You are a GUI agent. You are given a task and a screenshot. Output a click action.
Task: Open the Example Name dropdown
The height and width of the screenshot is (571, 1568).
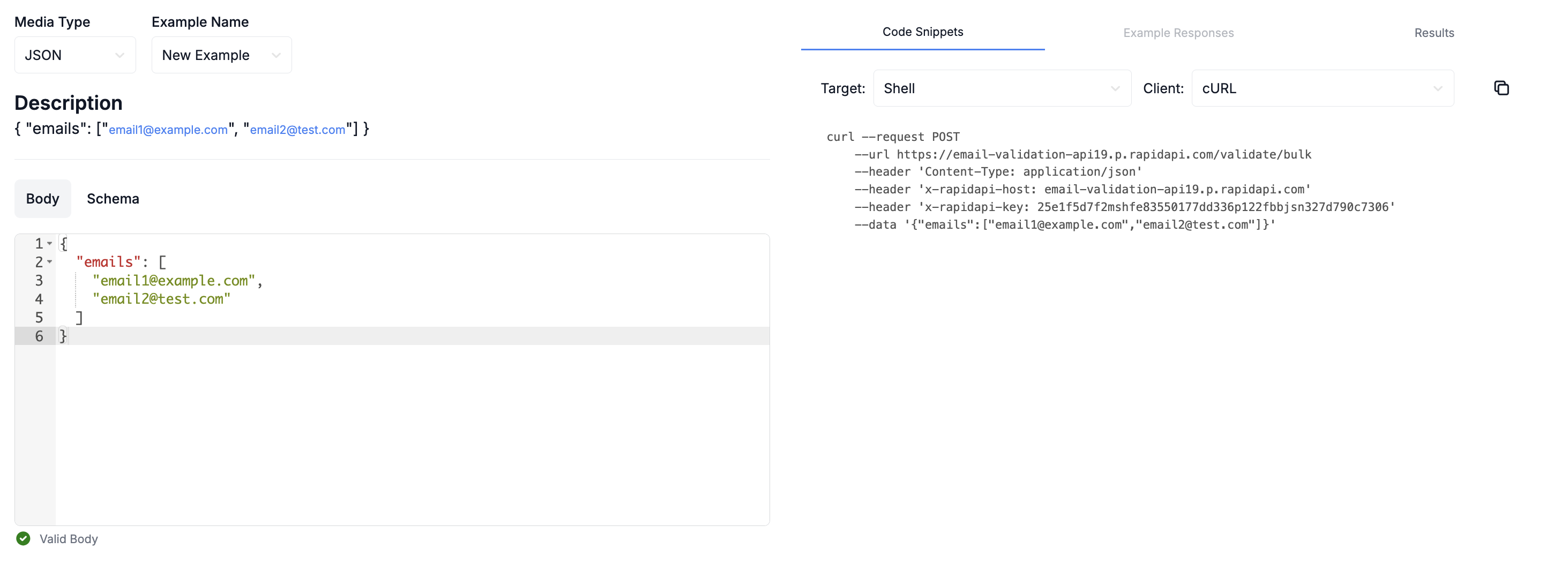pos(221,55)
